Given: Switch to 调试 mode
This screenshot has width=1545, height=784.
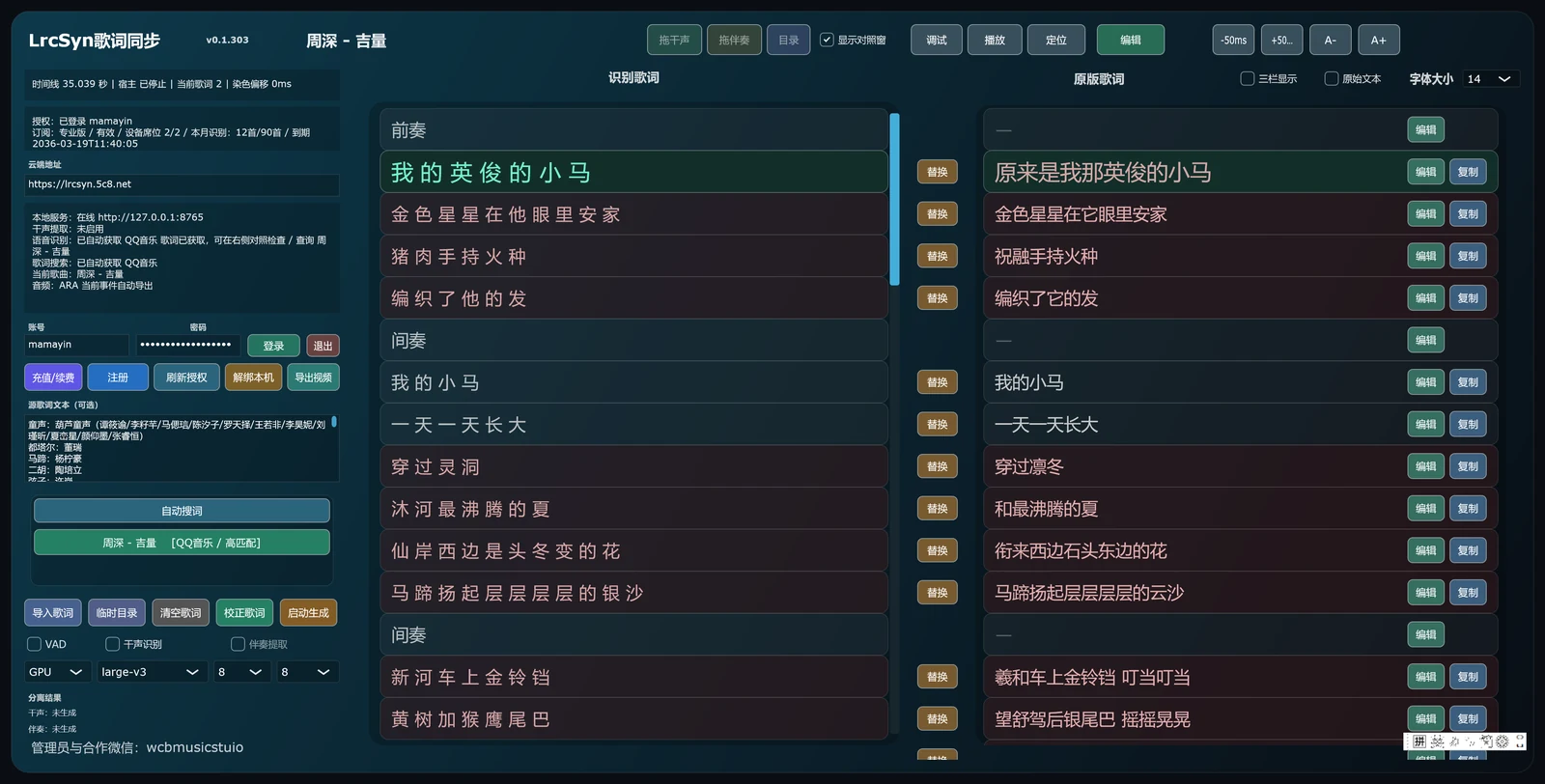Looking at the screenshot, I should pos(937,40).
